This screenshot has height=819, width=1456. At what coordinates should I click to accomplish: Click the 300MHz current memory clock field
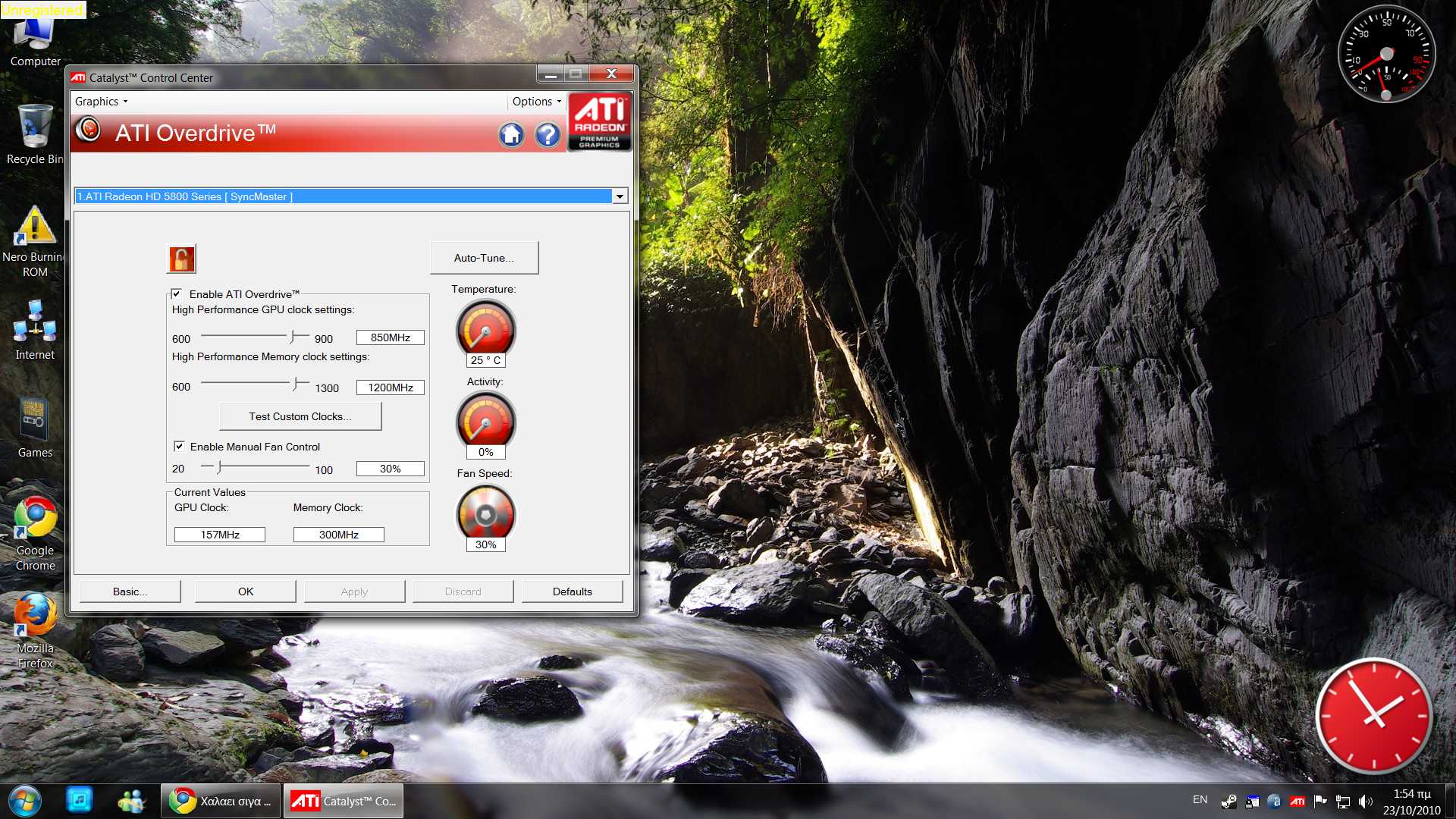(x=339, y=535)
